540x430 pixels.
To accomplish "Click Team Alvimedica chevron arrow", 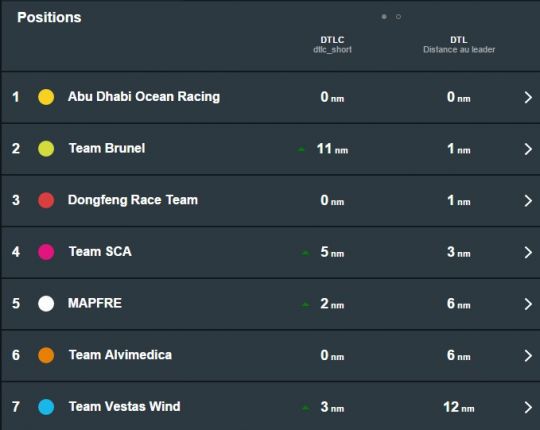I will pos(528,356).
